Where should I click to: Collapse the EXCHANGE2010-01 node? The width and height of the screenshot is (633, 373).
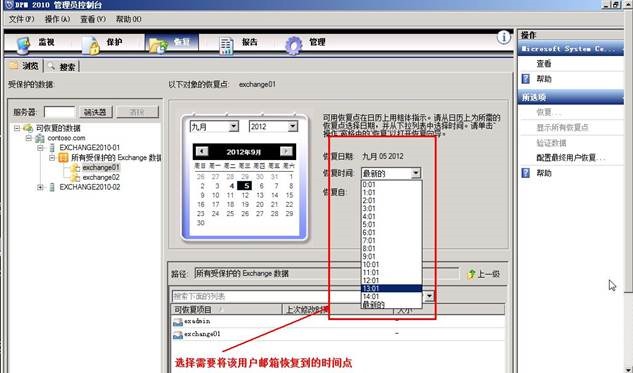[x=40, y=148]
